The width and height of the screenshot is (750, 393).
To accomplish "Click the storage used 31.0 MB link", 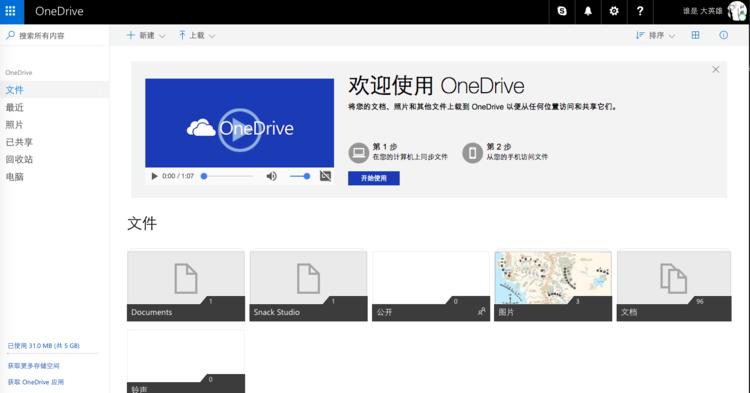I will coord(44,345).
